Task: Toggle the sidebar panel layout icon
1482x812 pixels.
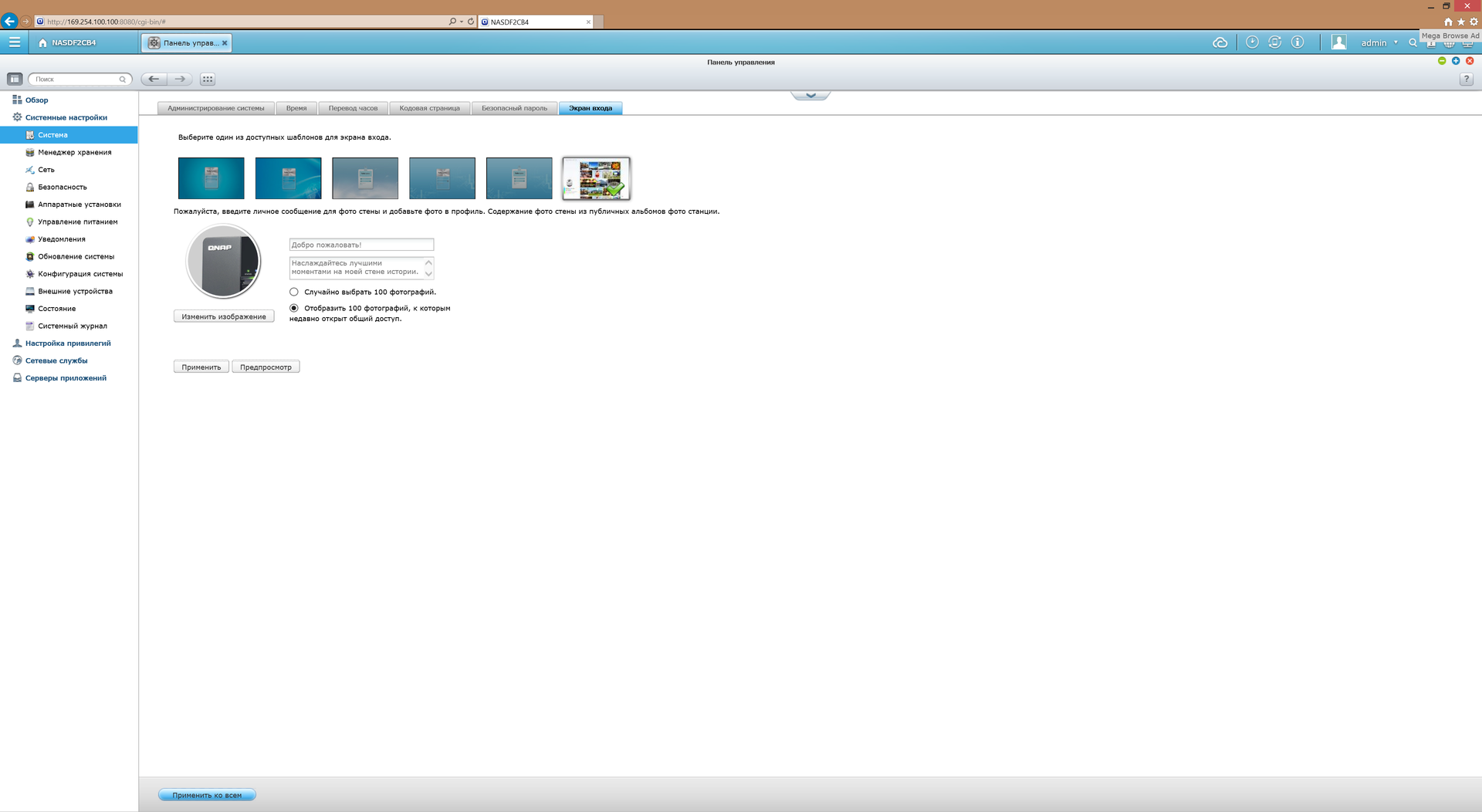Action: point(15,79)
